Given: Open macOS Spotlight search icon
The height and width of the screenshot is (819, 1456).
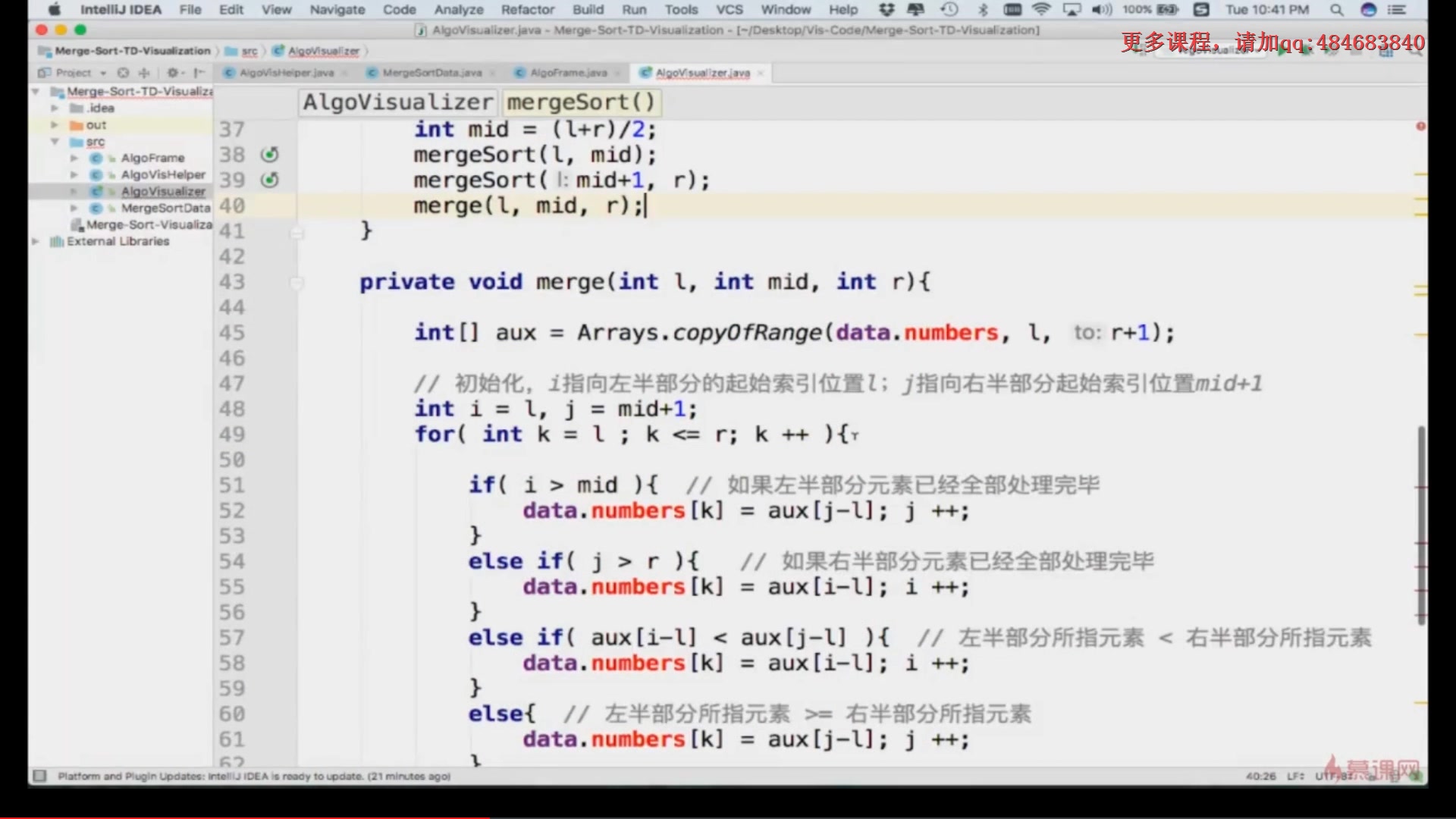Looking at the screenshot, I should (1336, 10).
